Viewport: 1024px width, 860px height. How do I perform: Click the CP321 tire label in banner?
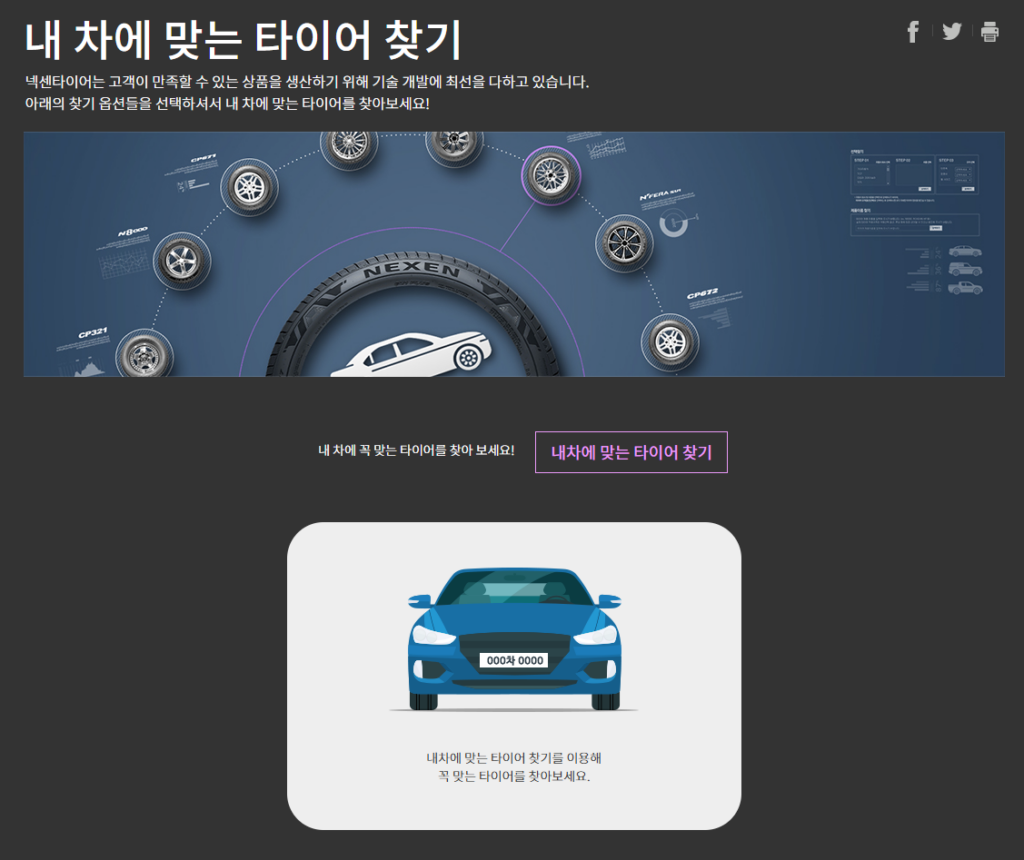pyautogui.click(x=92, y=333)
